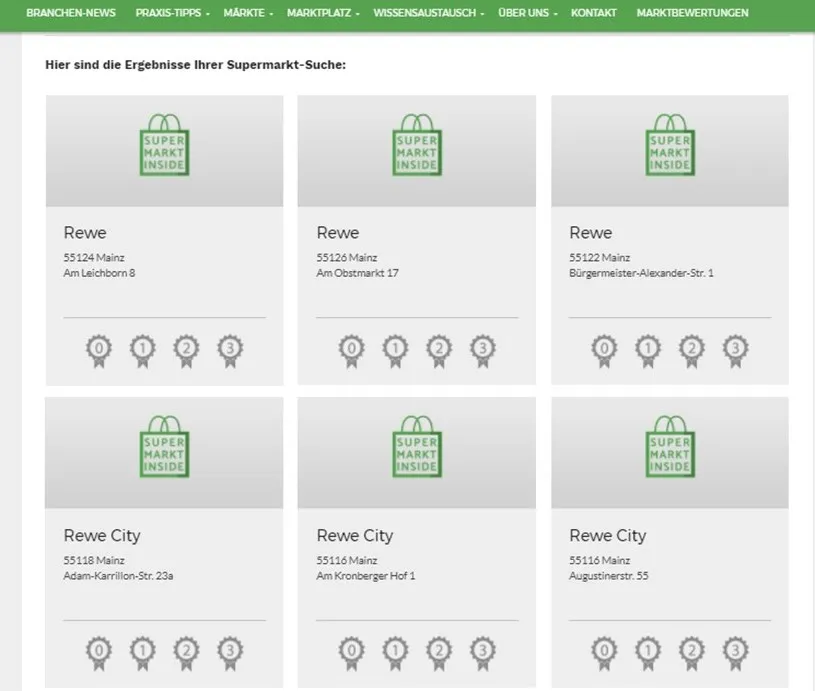Open logo image of Rewe Bürgermeister-Alexander-Str. 1
Image resolution: width=815 pixels, height=691 pixels.
[670, 145]
